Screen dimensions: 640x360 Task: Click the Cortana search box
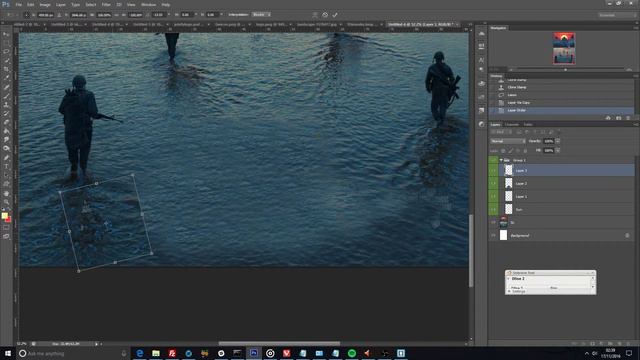click(73, 353)
